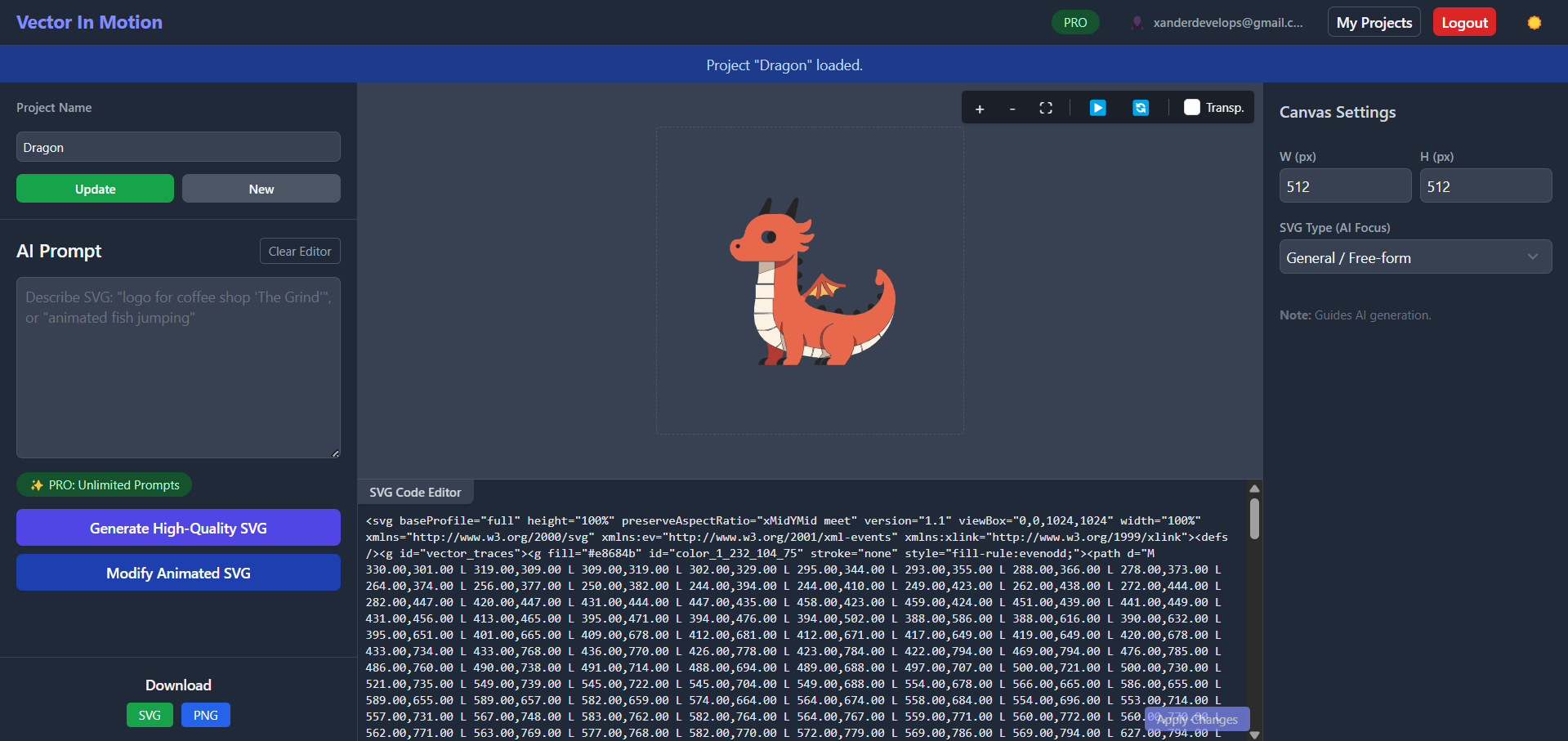Fit canvas to view icon
The image size is (1568, 741).
click(x=1046, y=108)
